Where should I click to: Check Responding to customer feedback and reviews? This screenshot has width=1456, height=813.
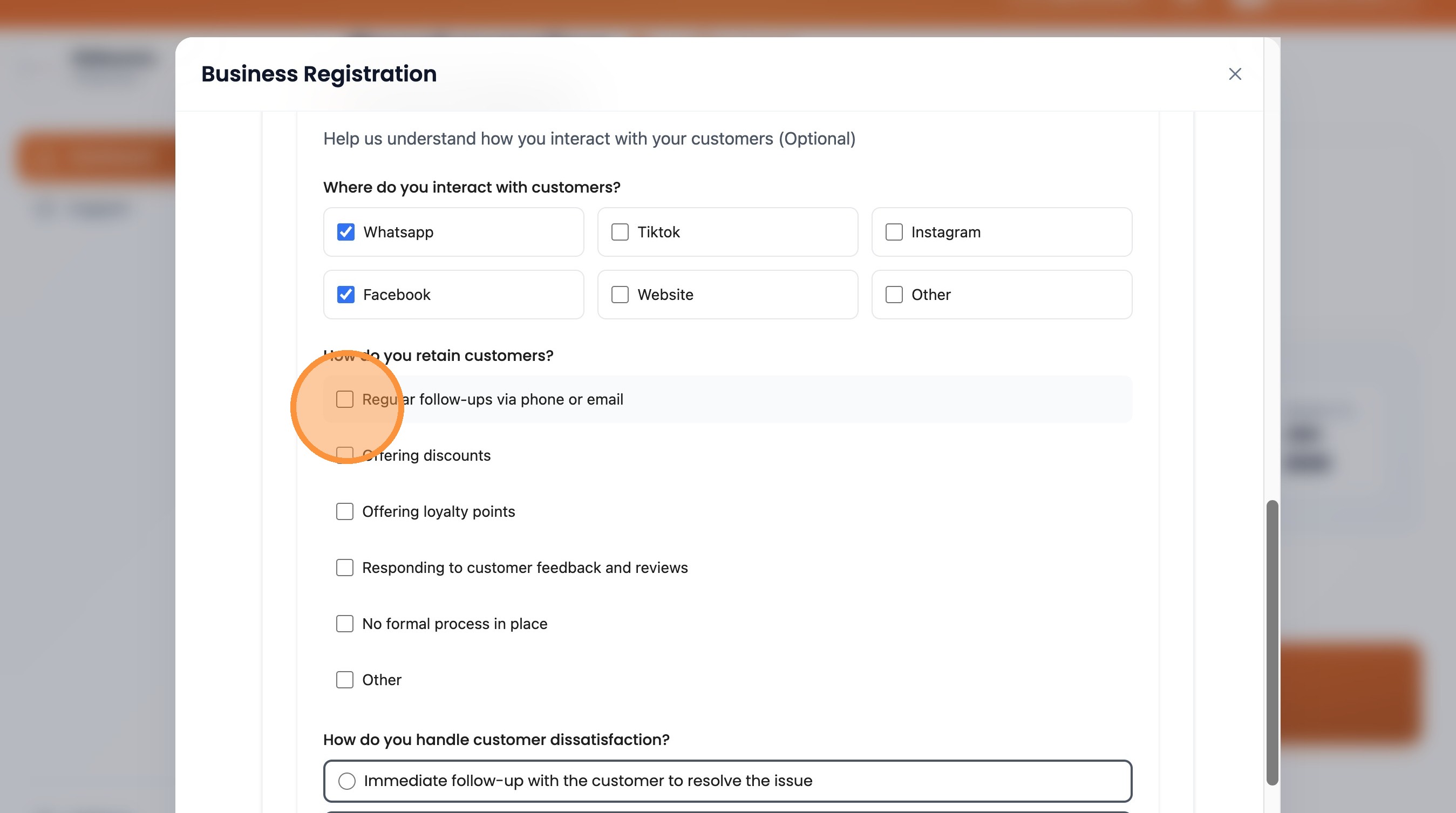point(344,567)
